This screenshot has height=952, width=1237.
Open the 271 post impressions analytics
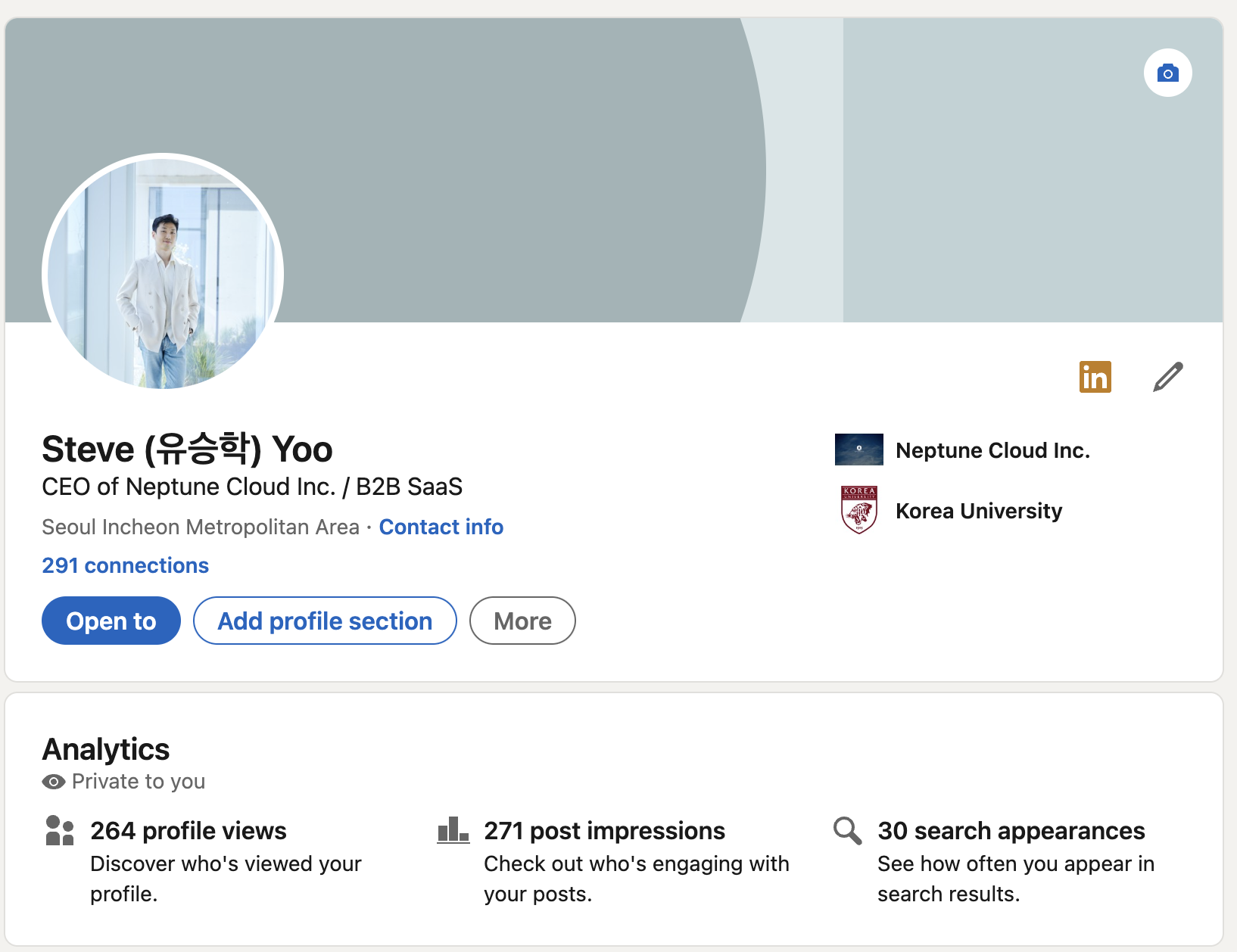[x=604, y=831]
